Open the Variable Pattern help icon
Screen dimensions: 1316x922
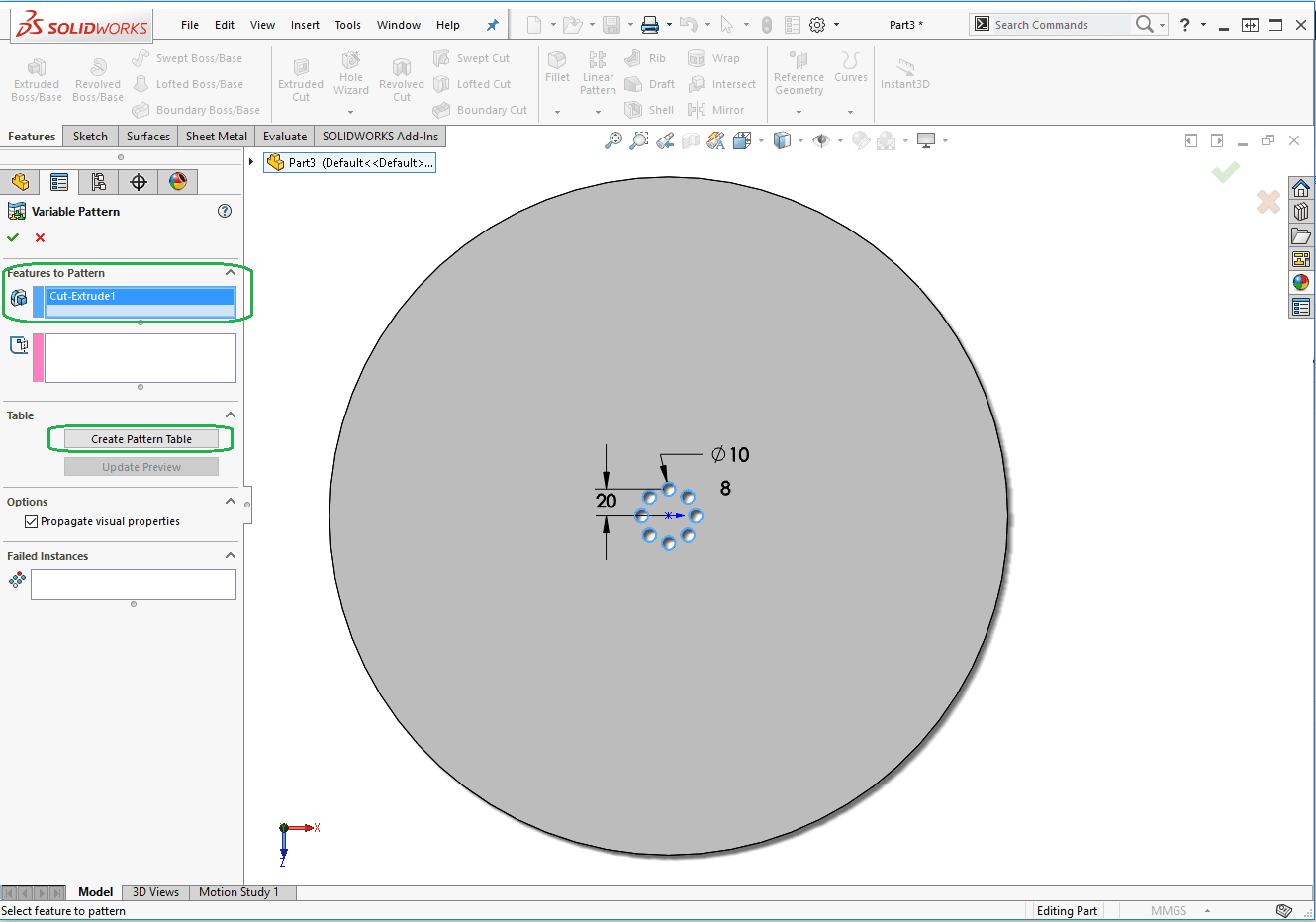pos(225,211)
